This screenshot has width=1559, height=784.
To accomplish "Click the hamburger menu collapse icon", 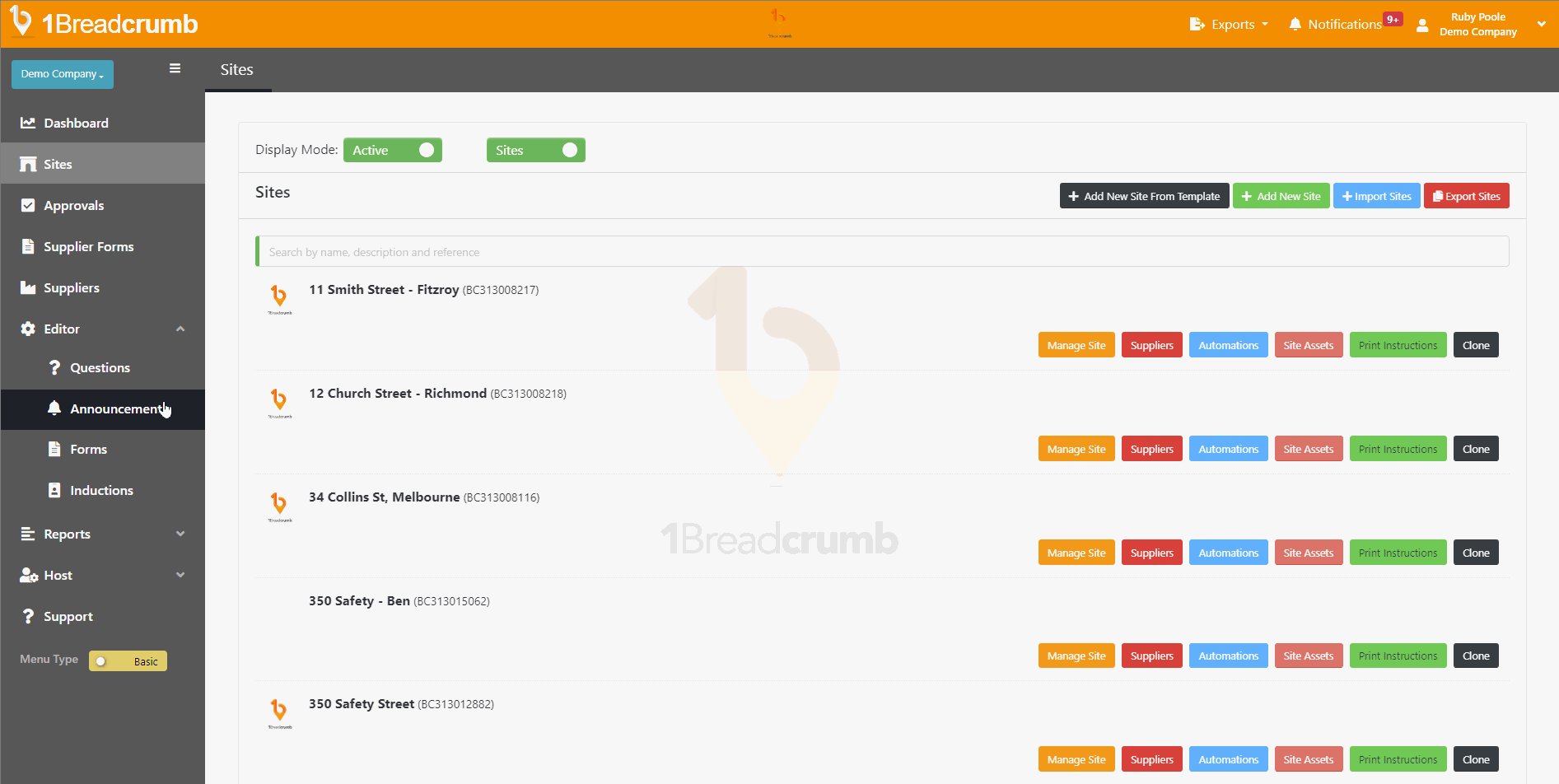I will [175, 68].
